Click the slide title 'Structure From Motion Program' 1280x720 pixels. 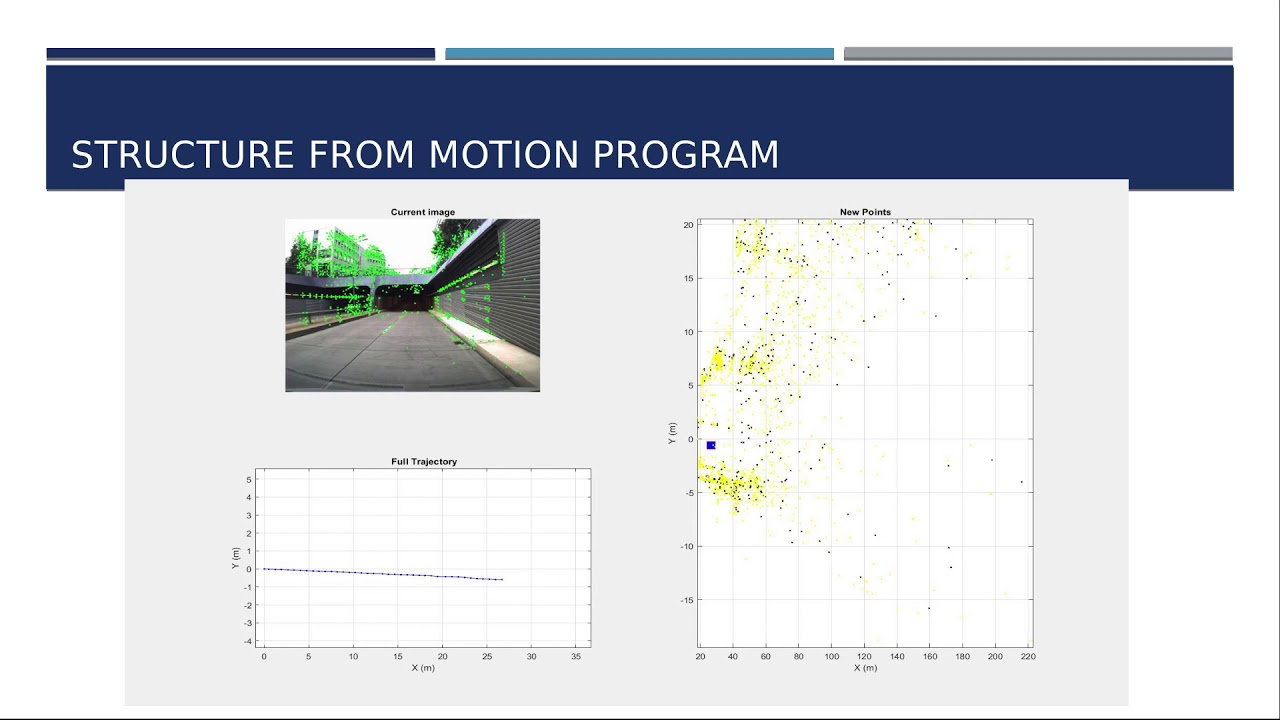(425, 155)
